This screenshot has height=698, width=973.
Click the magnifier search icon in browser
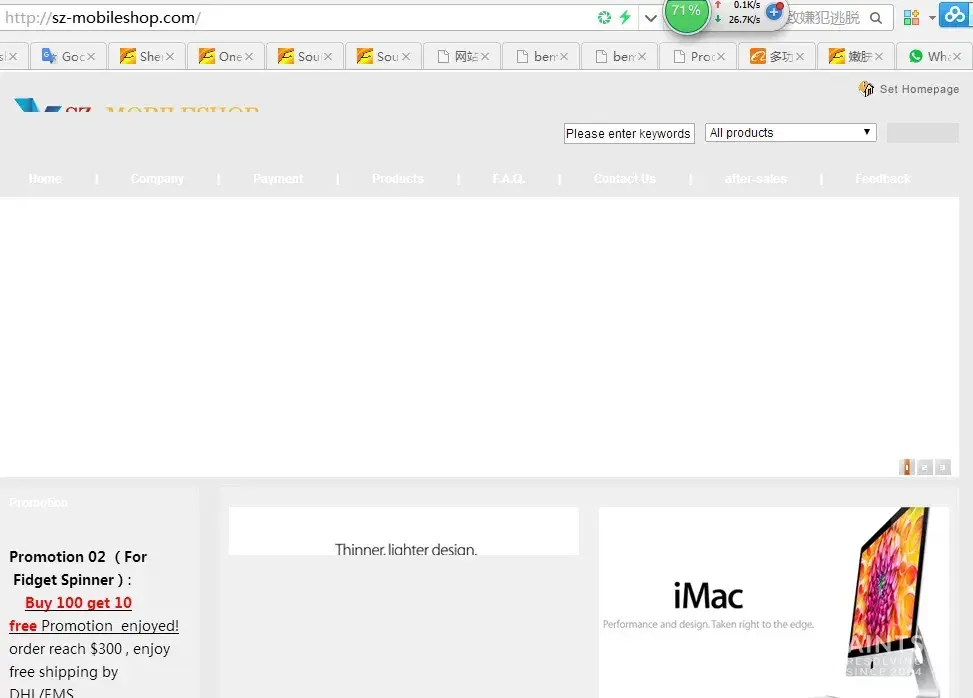(x=876, y=18)
